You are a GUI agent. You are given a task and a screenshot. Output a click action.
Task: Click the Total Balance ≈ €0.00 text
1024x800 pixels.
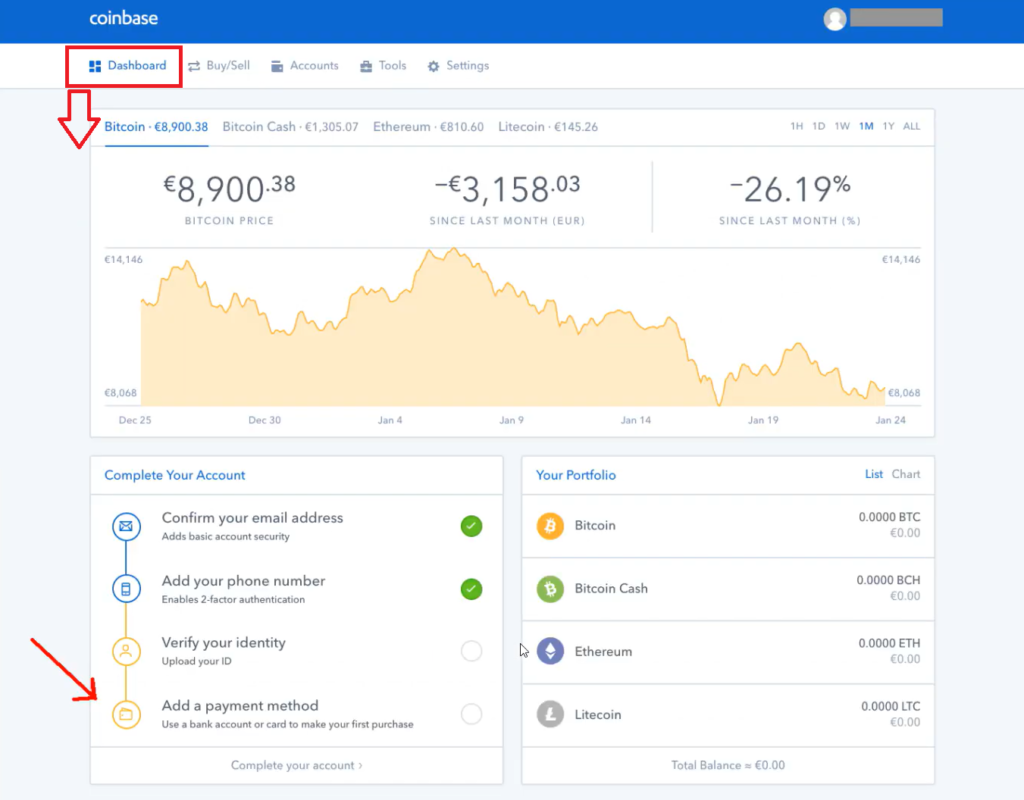(728, 765)
